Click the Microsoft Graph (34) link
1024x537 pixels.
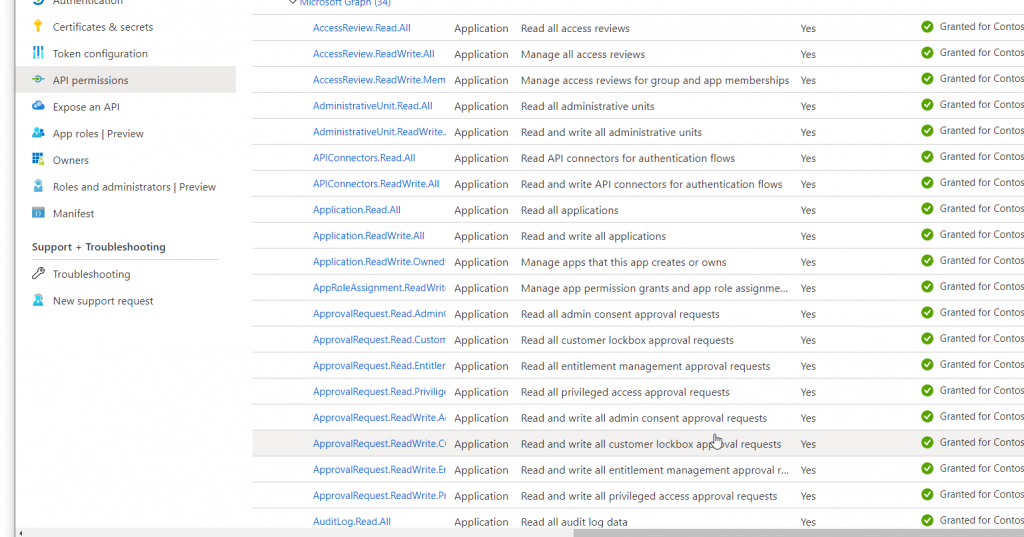[x=345, y=3]
